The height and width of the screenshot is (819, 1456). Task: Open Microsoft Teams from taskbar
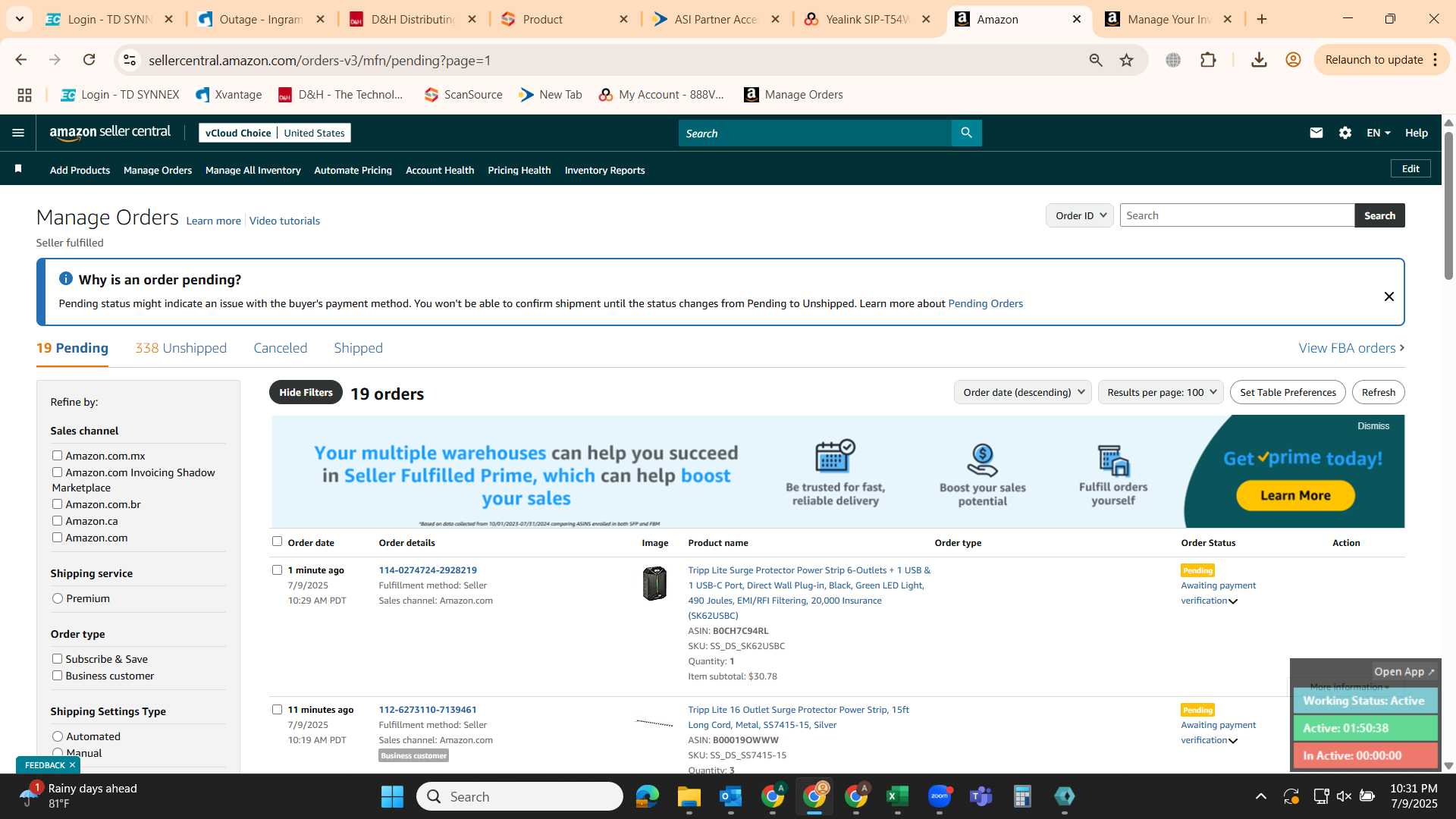pyautogui.click(x=981, y=796)
